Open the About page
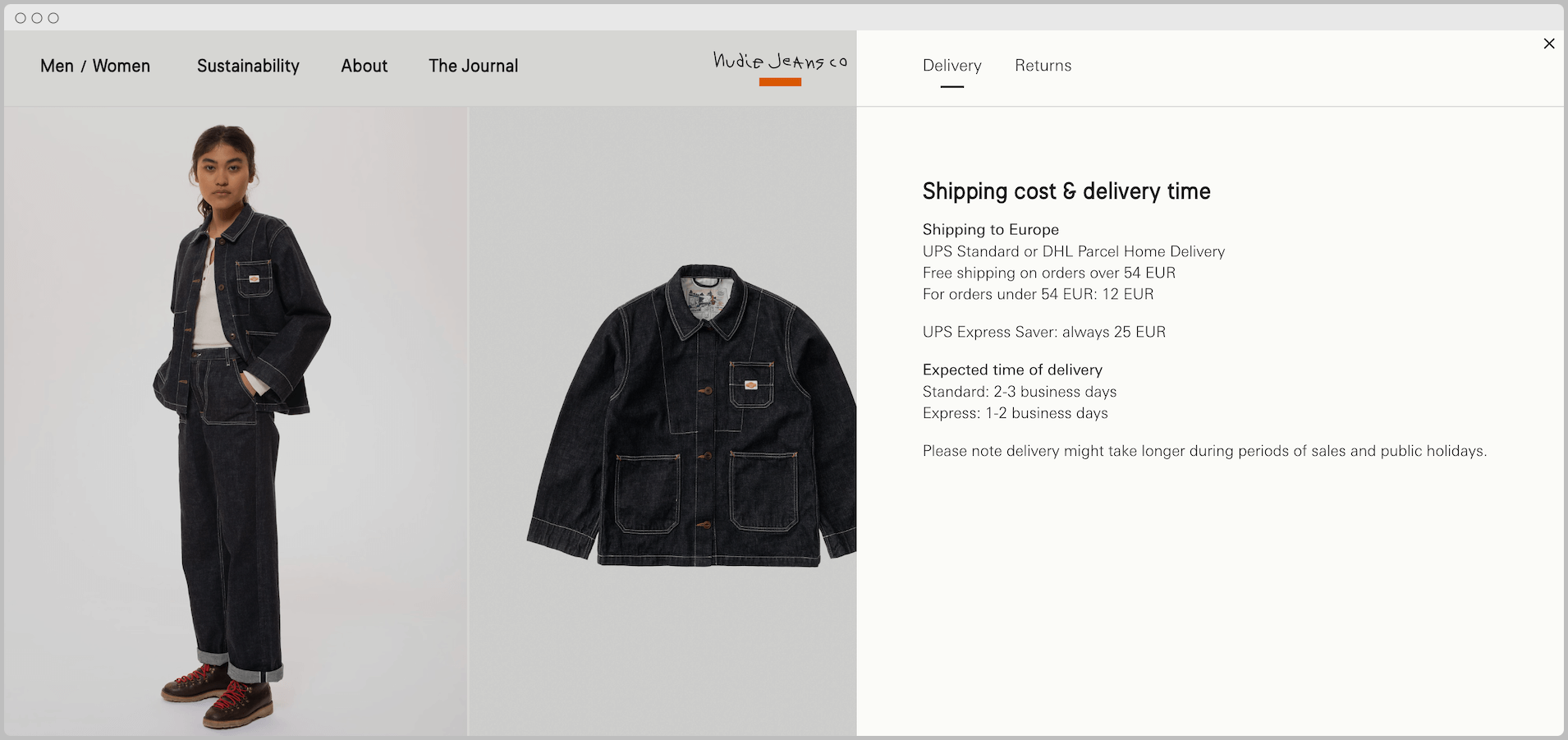This screenshot has width=1568, height=740. 364,66
